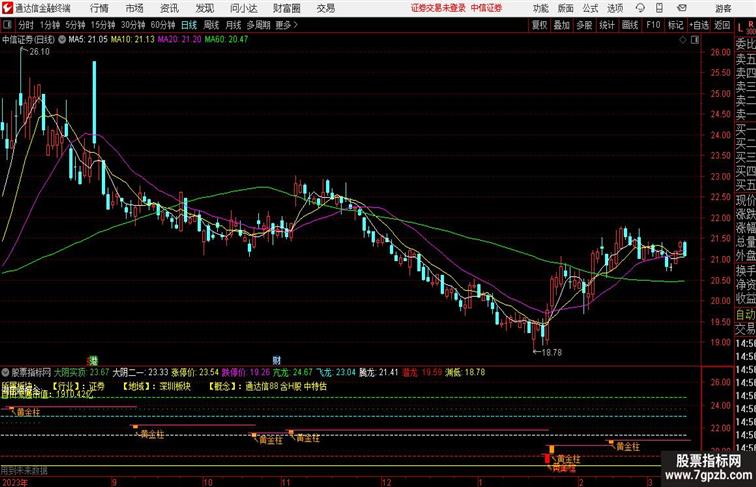
Task: Click the 统计 toolbar button
Action: tap(607, 25)
